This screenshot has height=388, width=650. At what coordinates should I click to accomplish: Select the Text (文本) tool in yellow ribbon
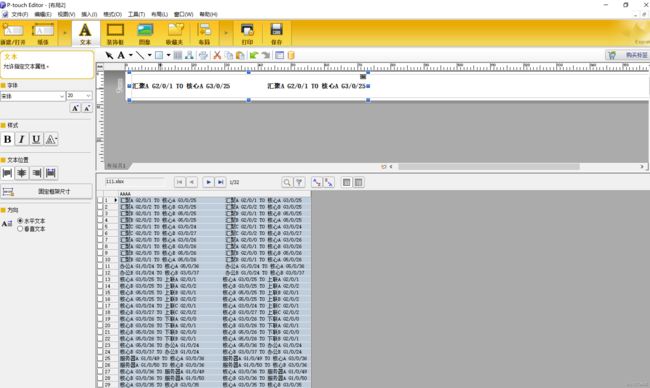click(85, 33)
